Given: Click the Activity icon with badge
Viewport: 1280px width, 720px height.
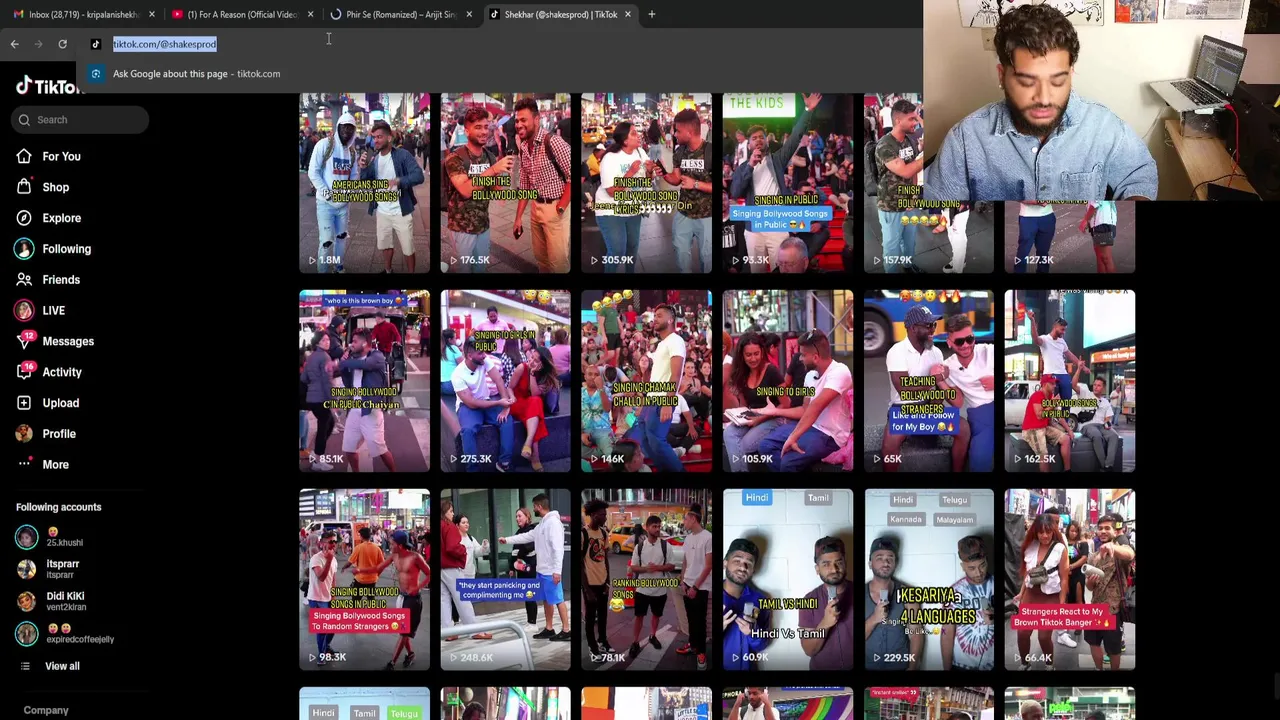Looking at the screenshot, I should point(24,372).
